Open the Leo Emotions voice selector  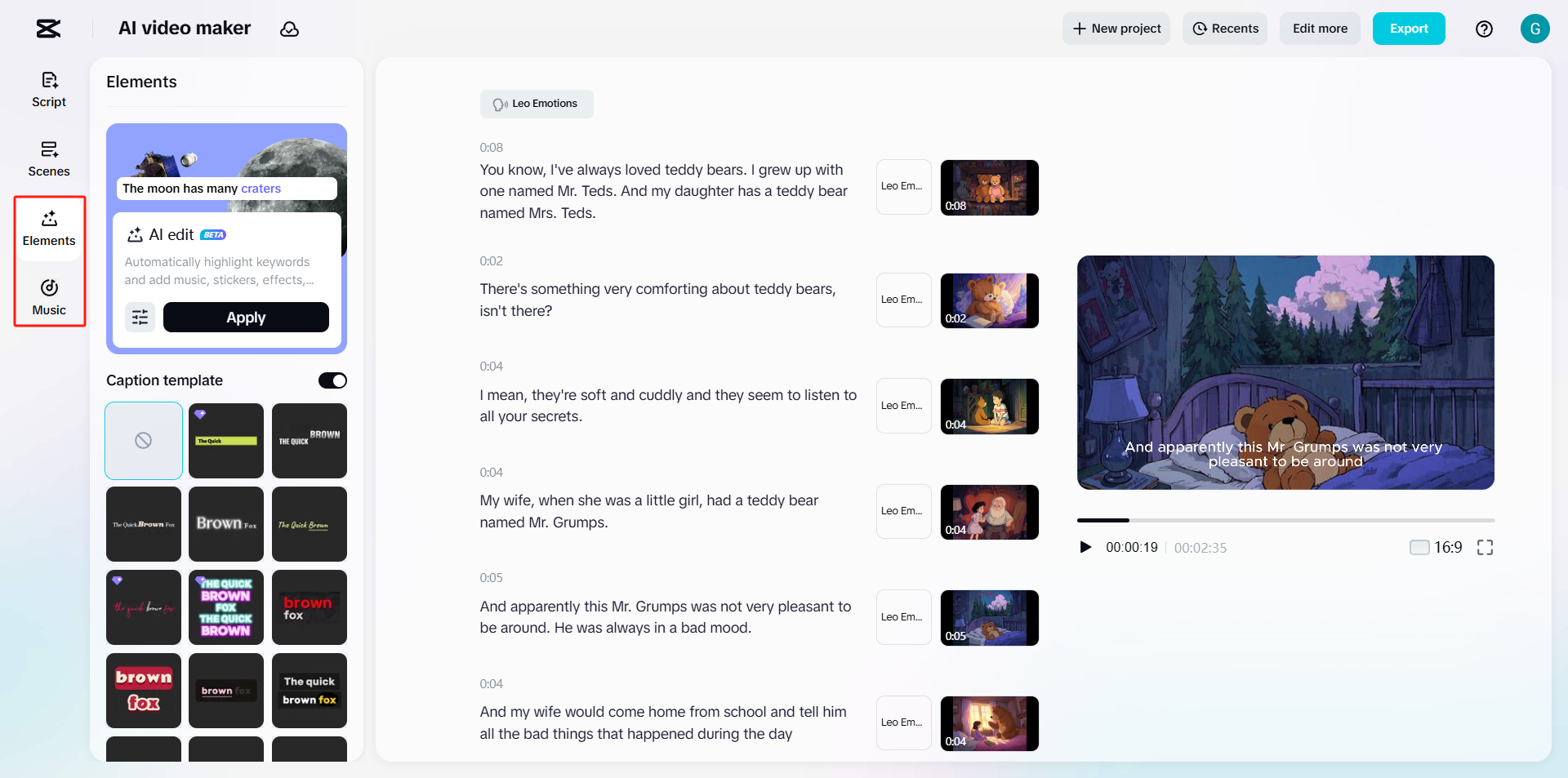536,104
